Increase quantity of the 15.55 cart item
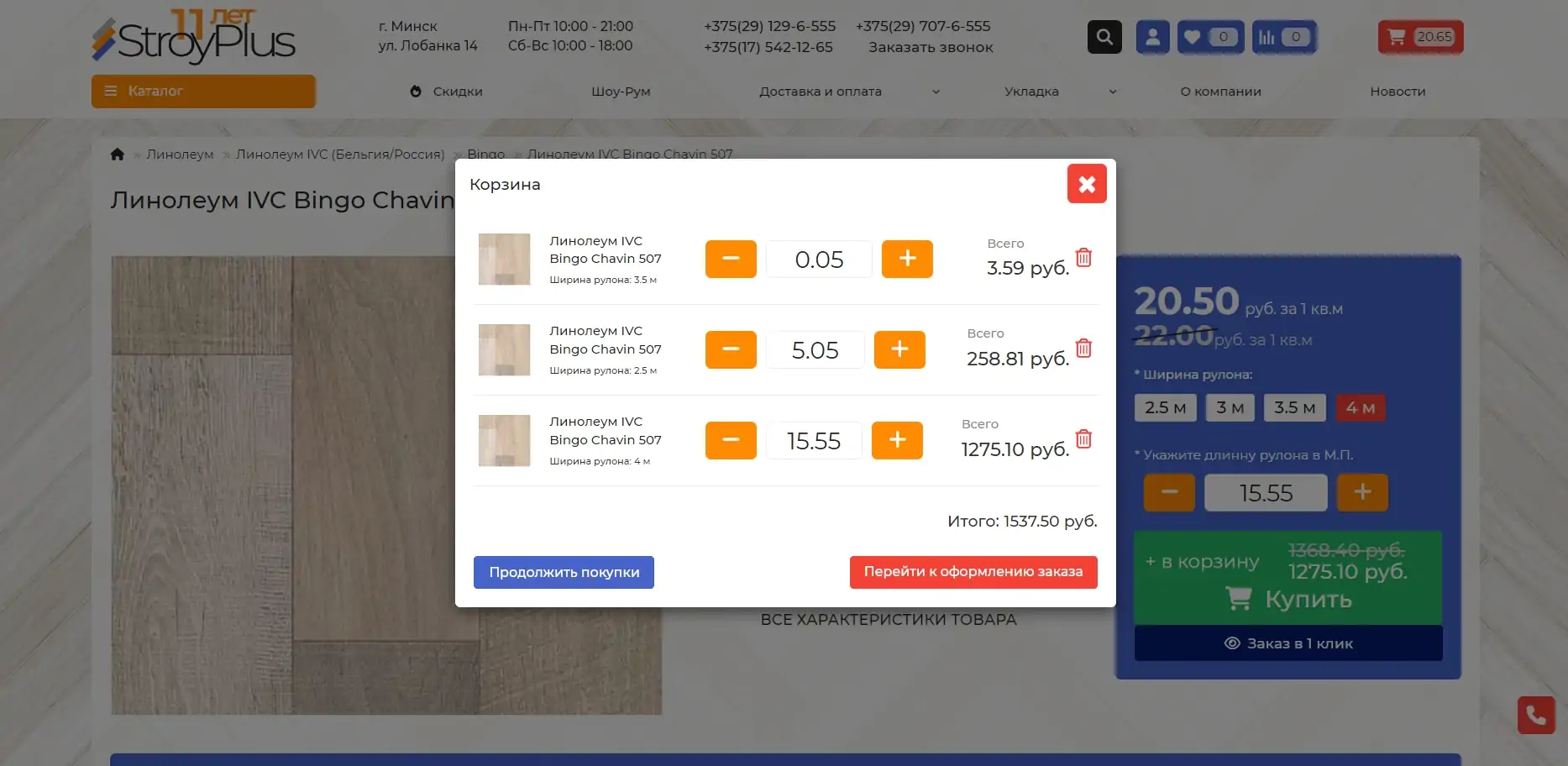The width and height of the screenshot is (1568, 766). coord(897,440)
